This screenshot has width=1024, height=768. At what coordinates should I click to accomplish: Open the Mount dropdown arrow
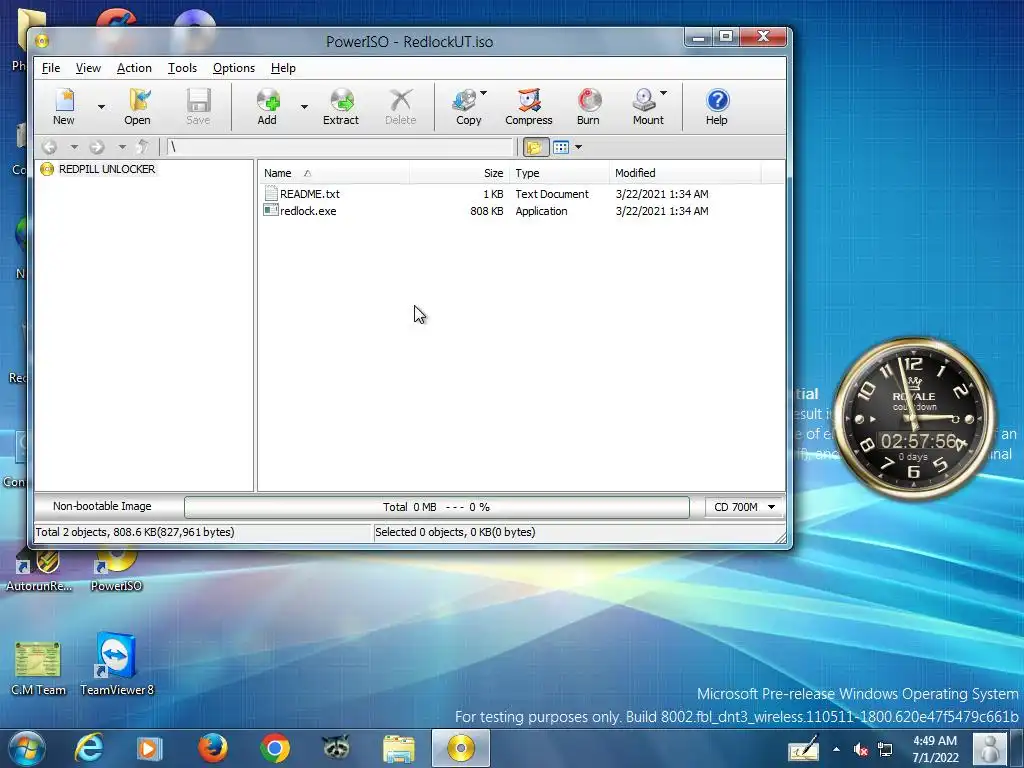click(x=664, y=93)
